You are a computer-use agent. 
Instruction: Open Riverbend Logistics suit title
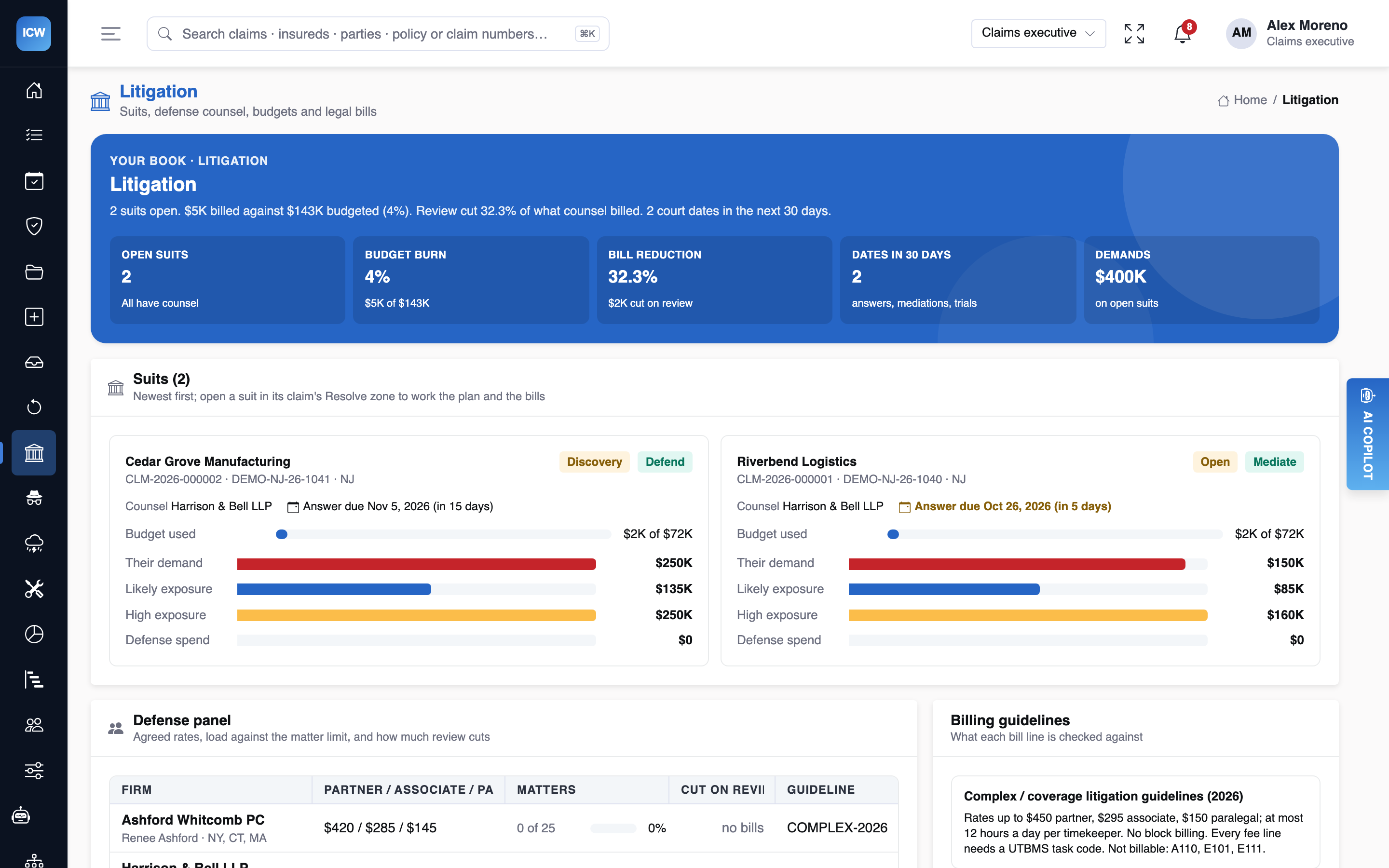pyautogui.click(x=796, y=461)
